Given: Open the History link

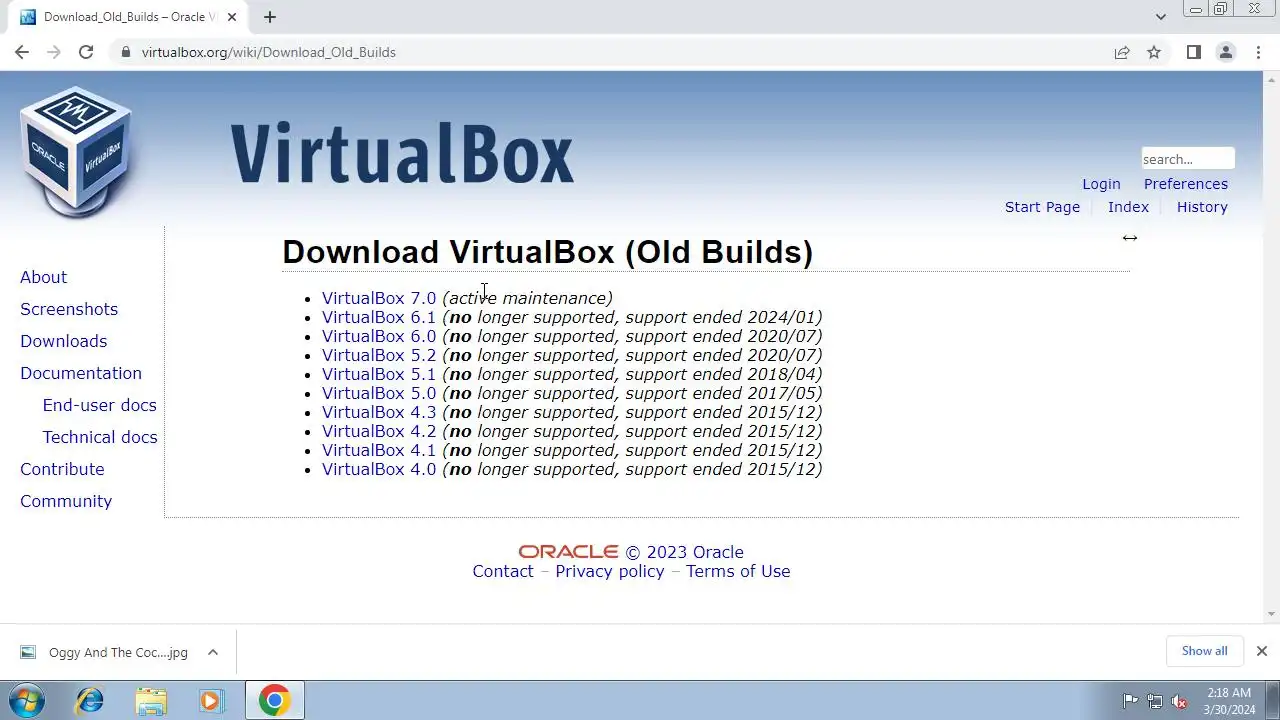Looking at the screenshot, I should coord(1202,207).
